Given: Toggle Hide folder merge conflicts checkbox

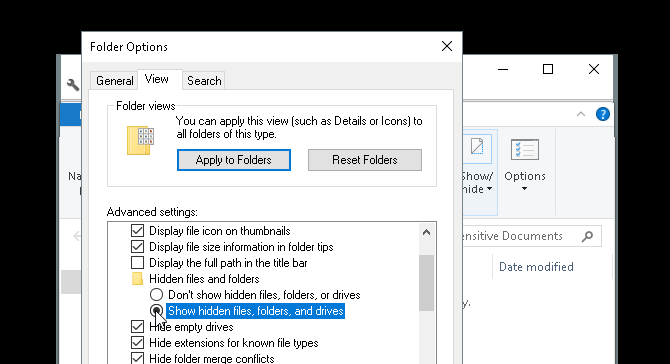Looking at the screenshot, I should (137, 358).
